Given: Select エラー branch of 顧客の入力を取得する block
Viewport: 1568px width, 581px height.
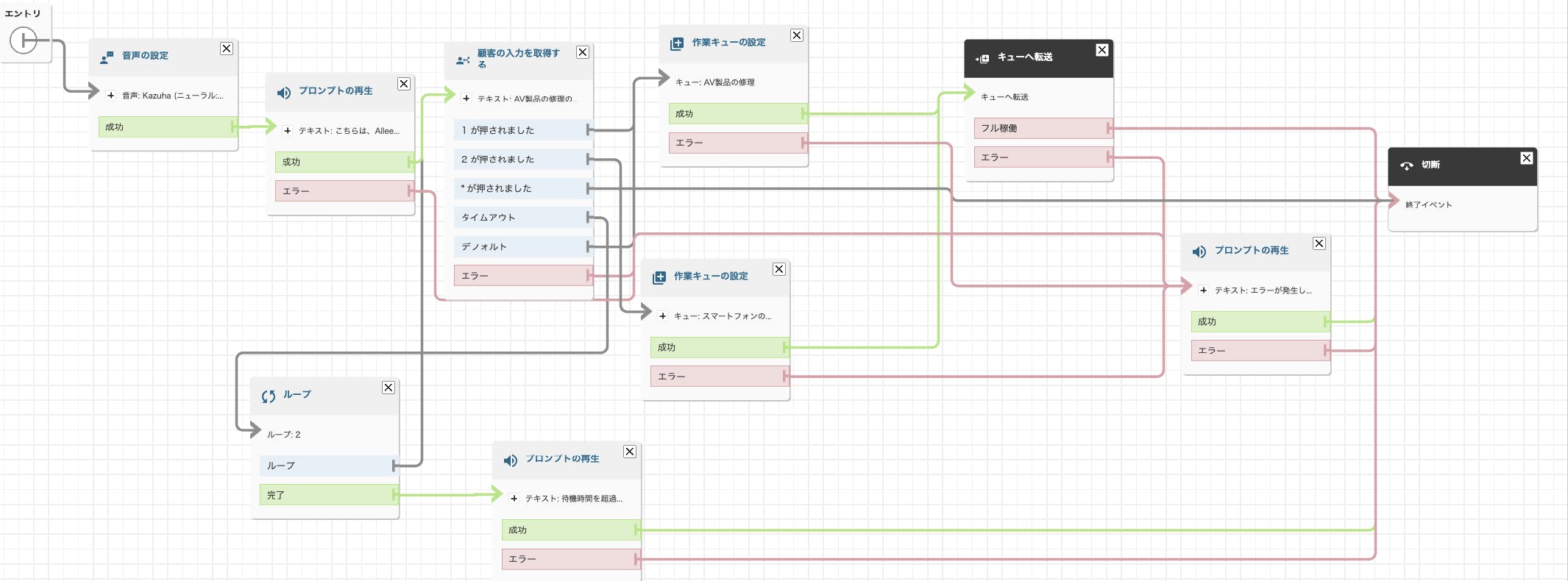Looking at the screenshot, I should 522,276.
